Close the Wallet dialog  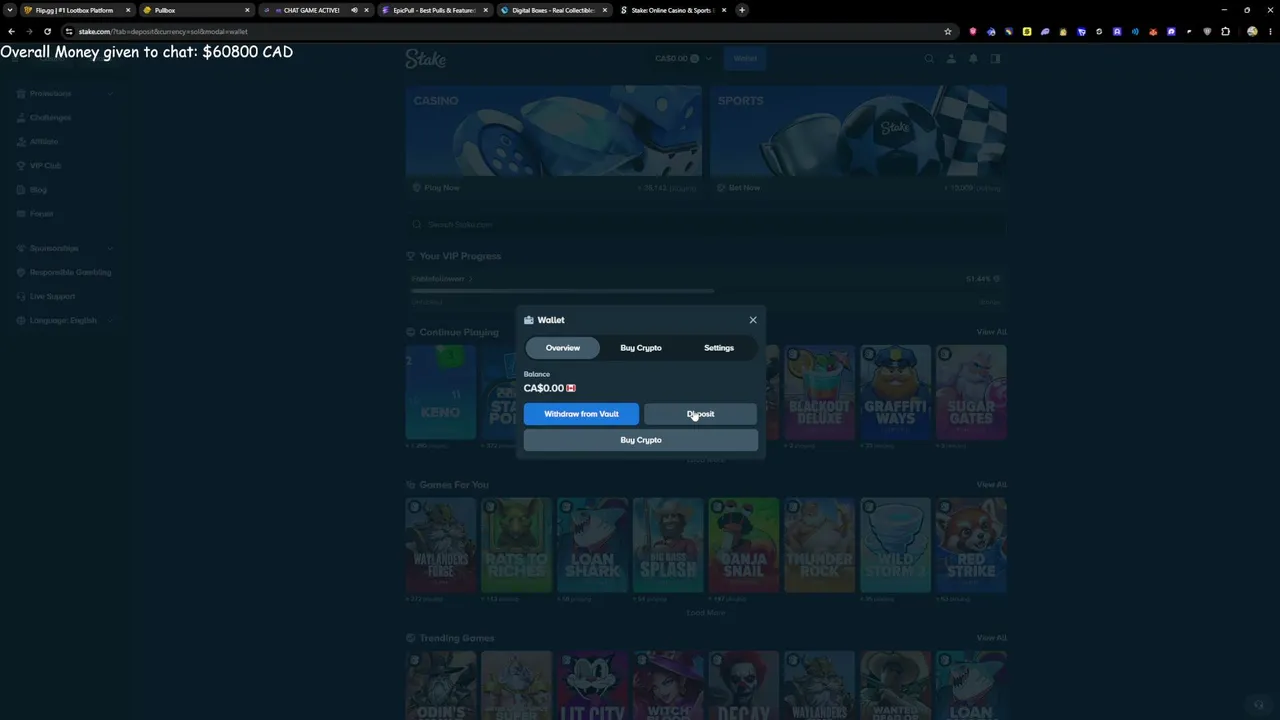click(753, 320)
